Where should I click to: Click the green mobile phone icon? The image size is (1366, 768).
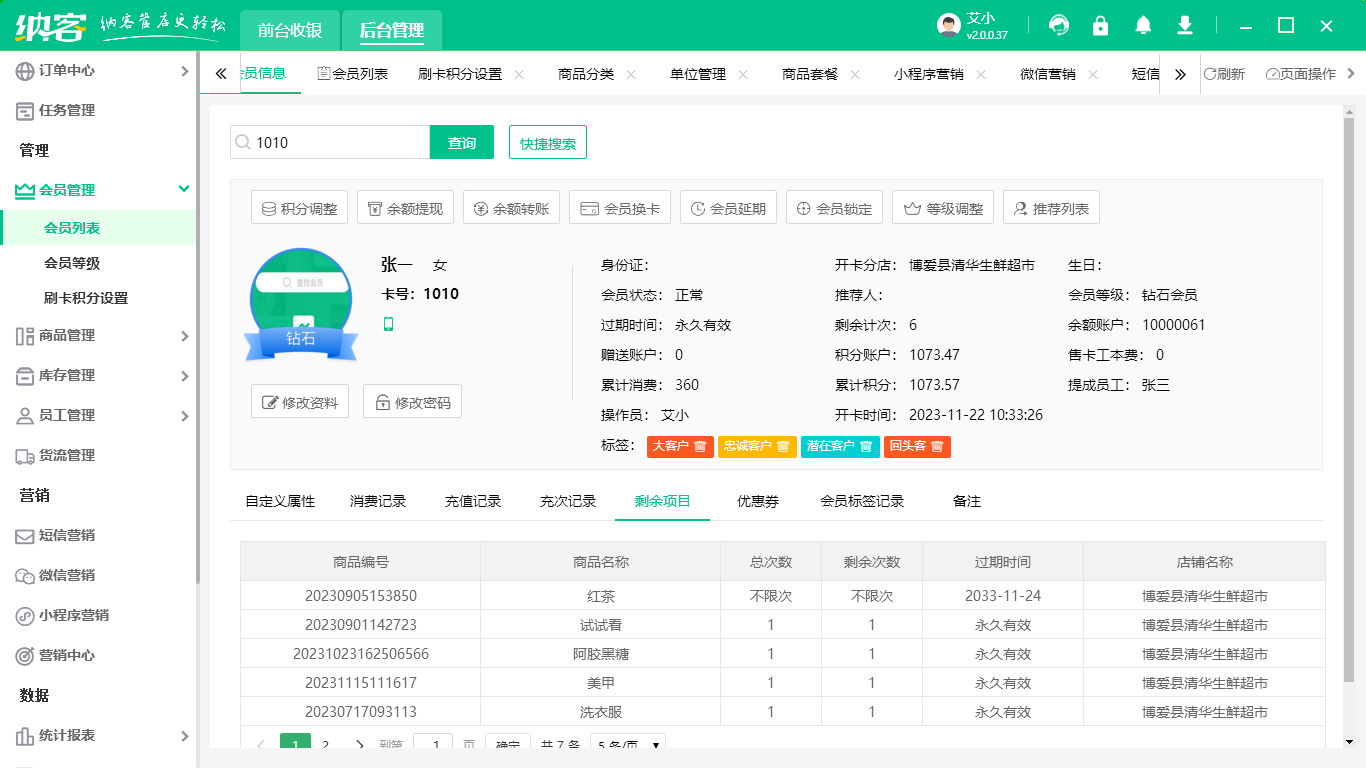388,324
